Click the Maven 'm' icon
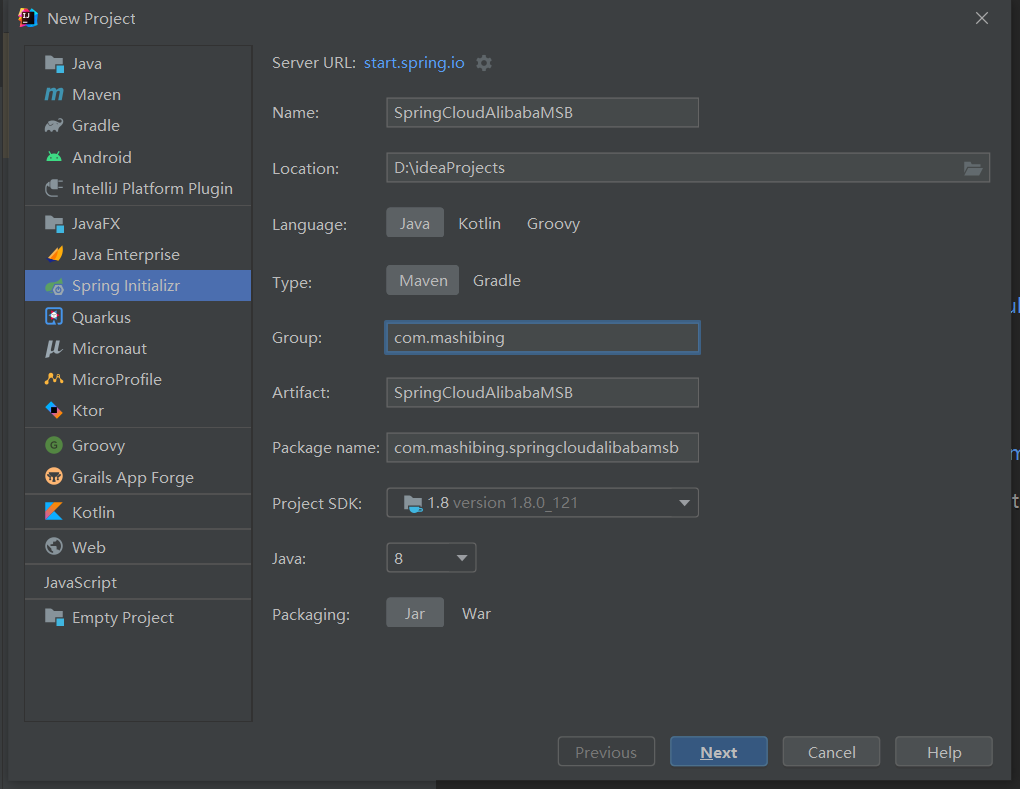 click(54, 94)
